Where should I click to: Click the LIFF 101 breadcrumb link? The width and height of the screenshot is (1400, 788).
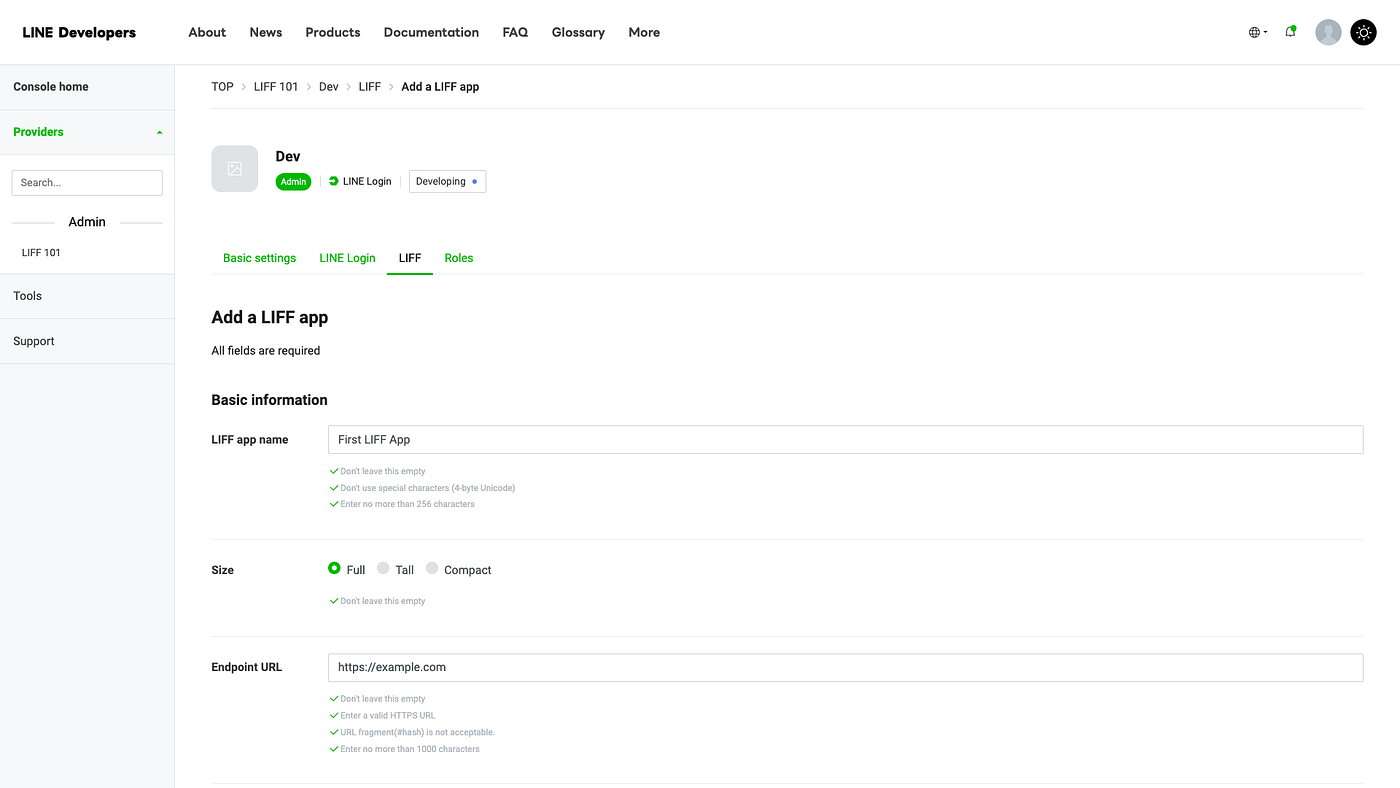click(x=276, y=87)
